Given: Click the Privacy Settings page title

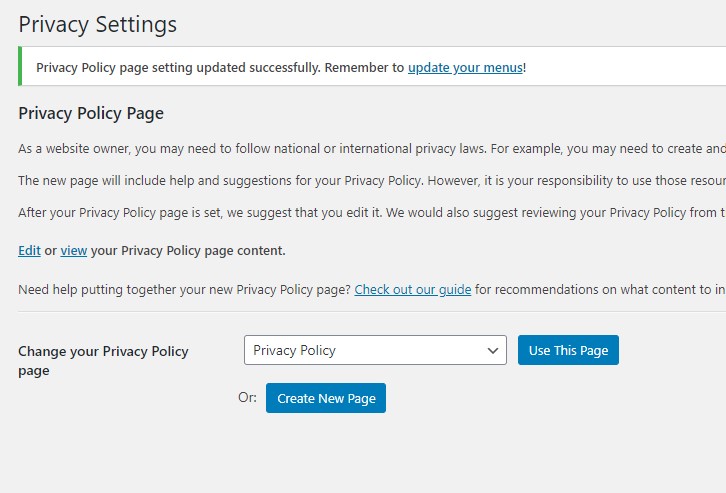Looking at the screenshot, I should point(97,24).
